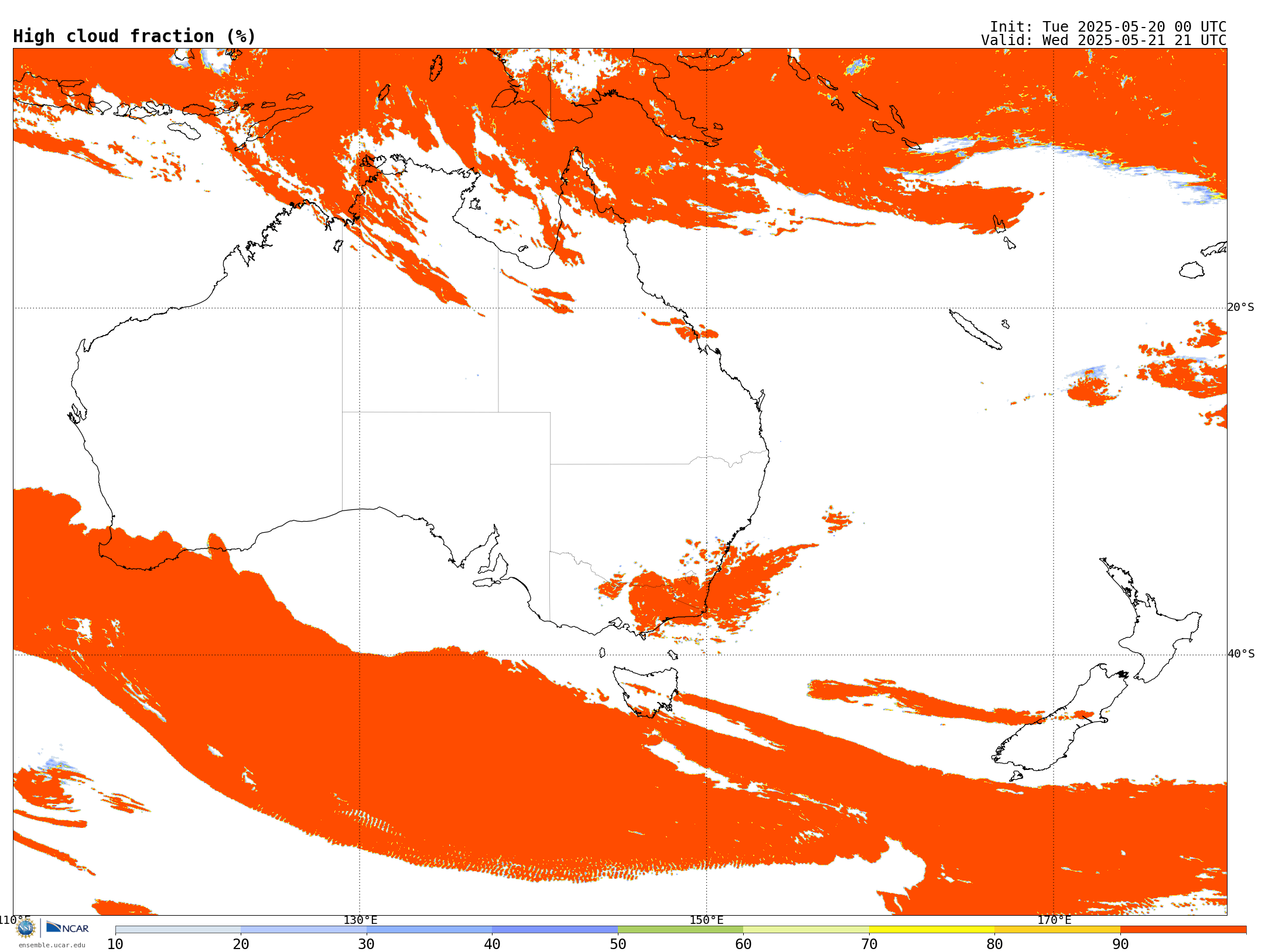
Task: Click the colorbar tick label 60
Action: (x=743, y=944)
